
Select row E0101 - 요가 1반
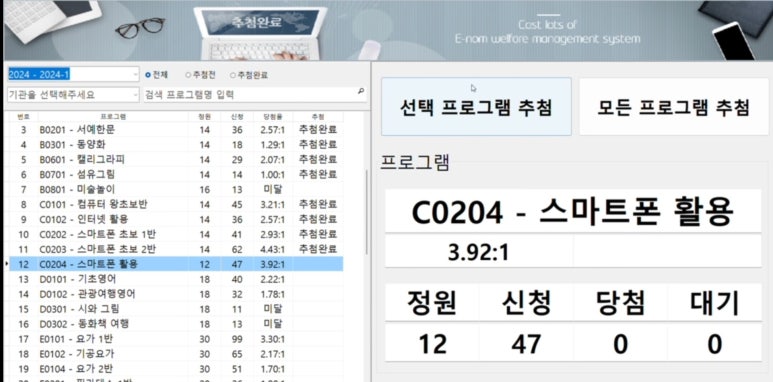176,339
